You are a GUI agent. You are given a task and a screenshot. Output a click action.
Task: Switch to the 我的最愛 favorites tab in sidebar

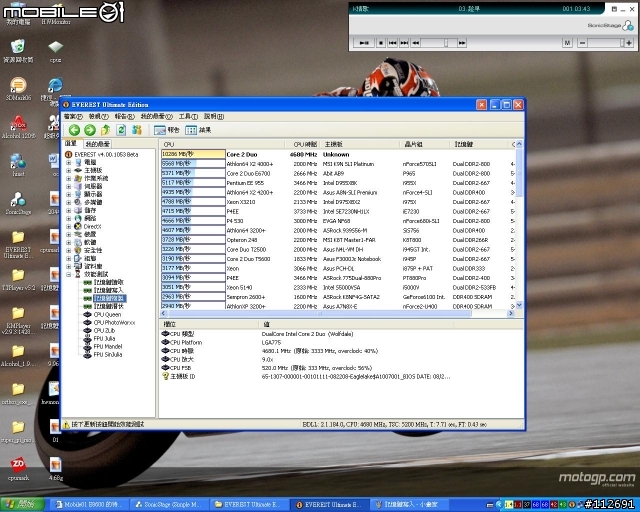pyautogui.click(x=98, y=144)
